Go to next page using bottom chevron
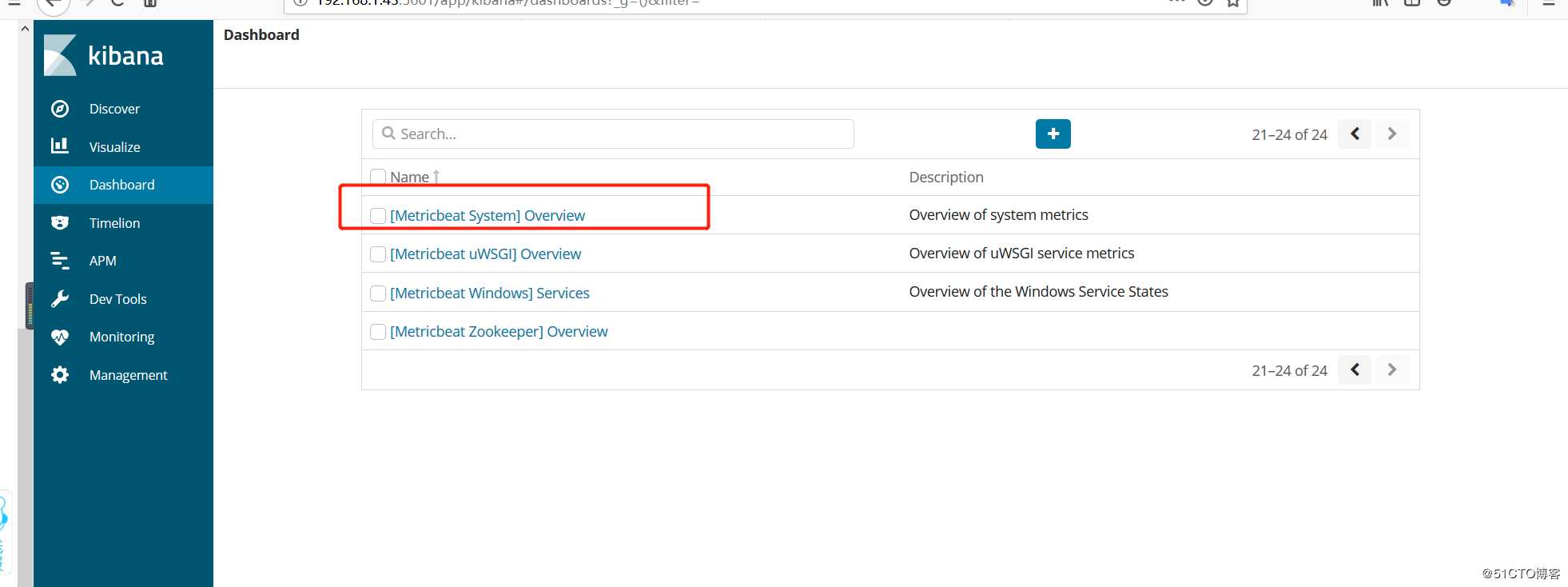The image size is (1568, 587). point(1392,369)
